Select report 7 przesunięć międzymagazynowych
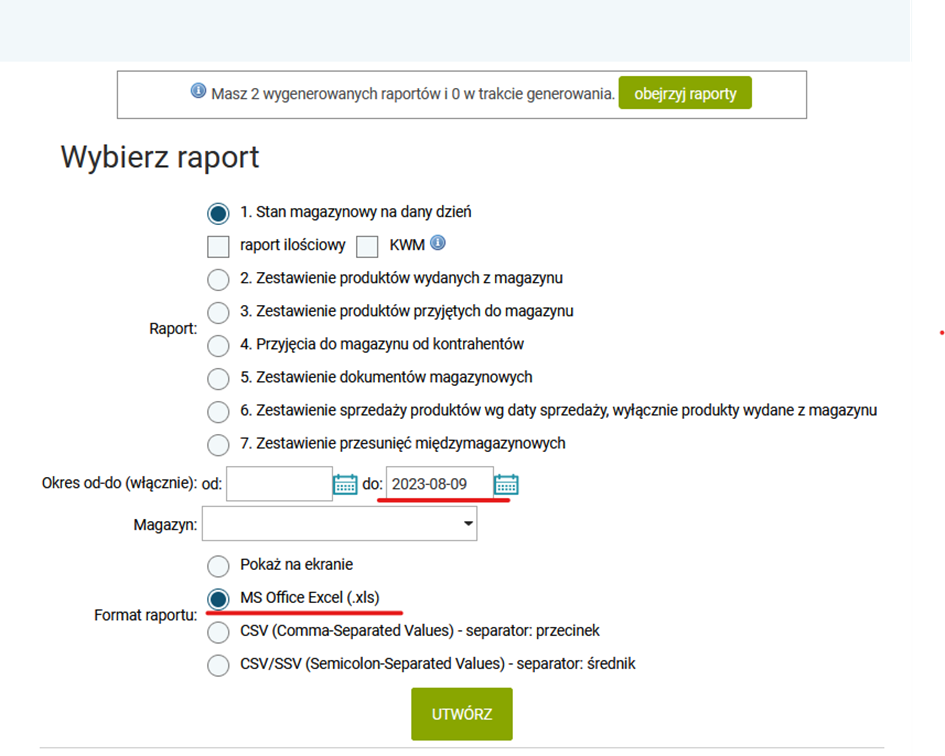The width and height of the screenshot is (945, 756). [x=218, y=445]
